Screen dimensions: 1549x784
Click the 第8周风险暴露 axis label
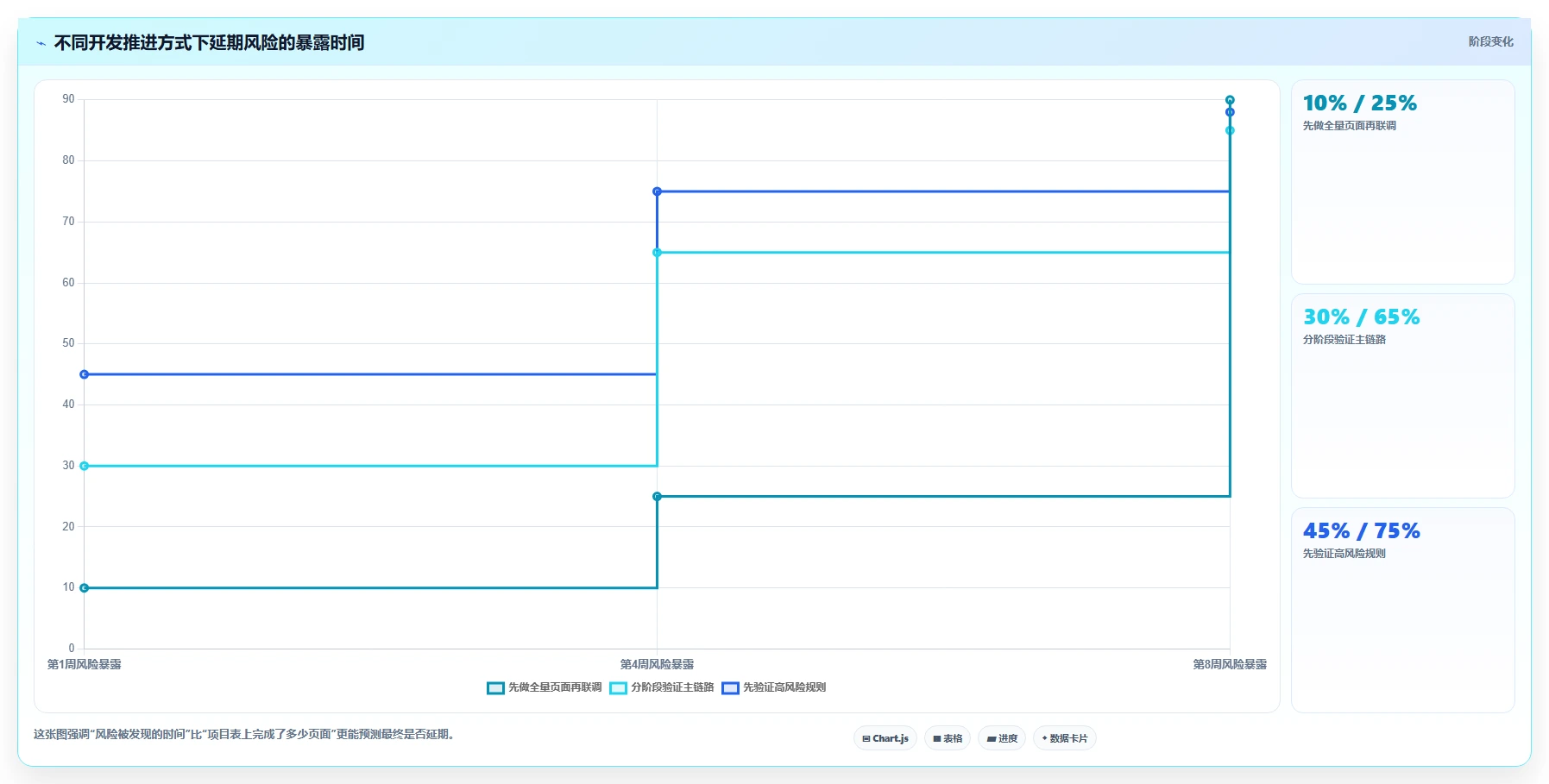click(x=1230, y=664)
